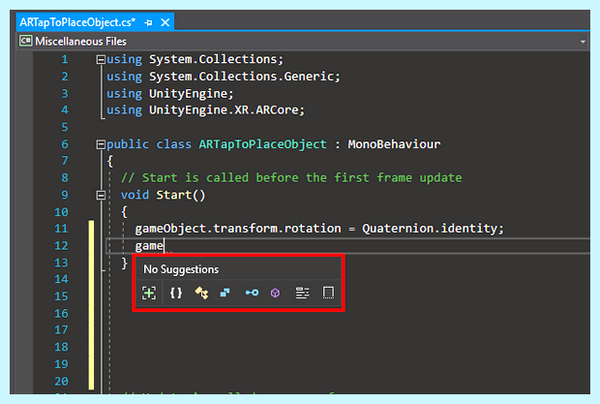Toggle the Classes filter icon in IntelliSense
This screenshot has height=404, width=600.
click(202, 293)
